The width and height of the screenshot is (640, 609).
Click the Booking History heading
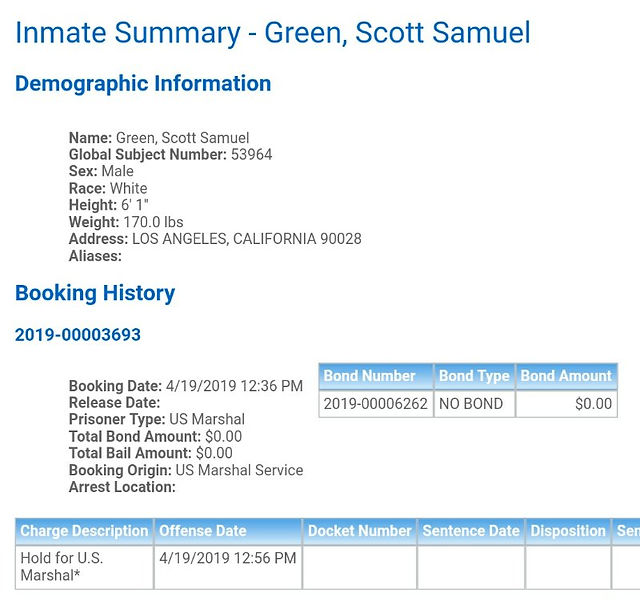[x=95, y=293]
